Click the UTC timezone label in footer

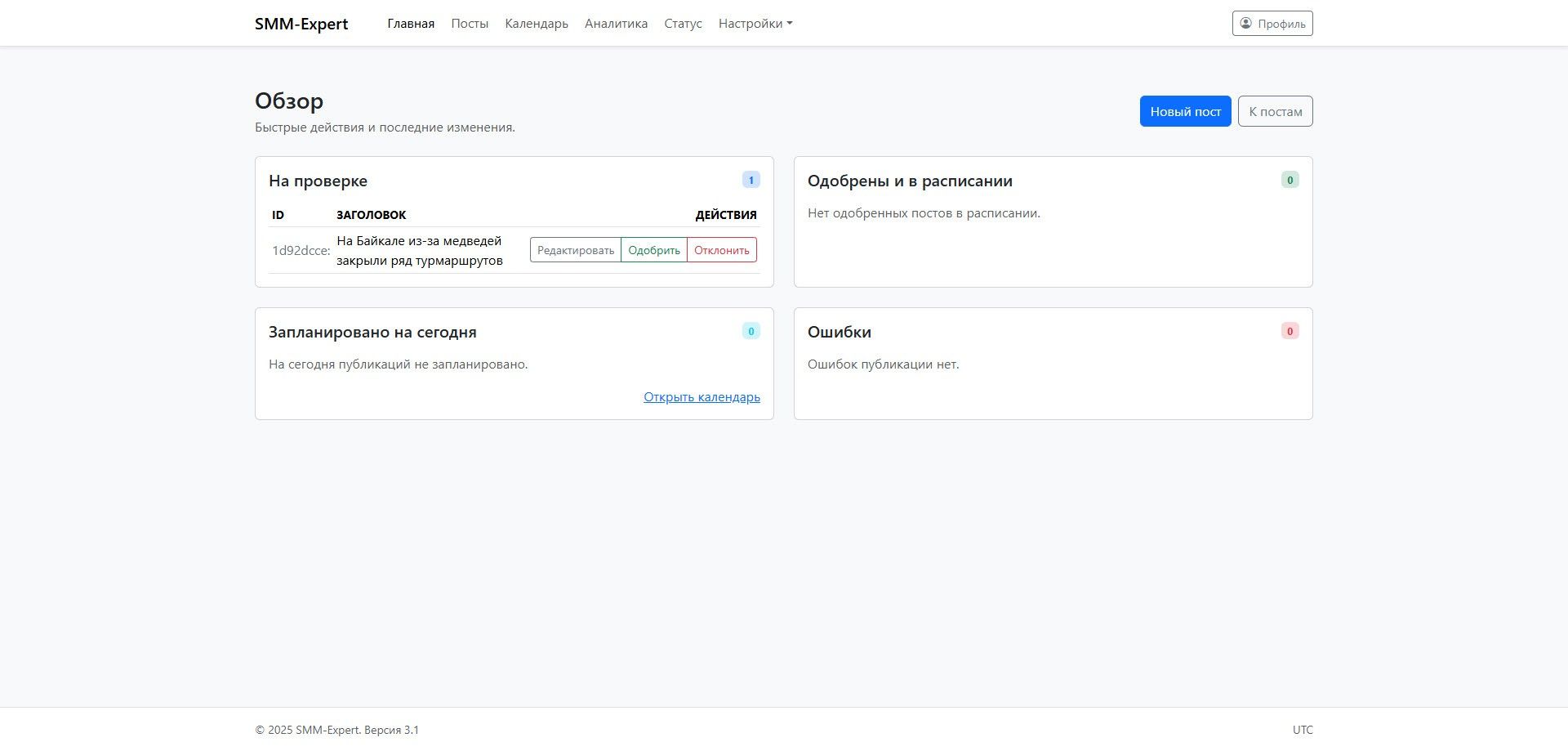point(1303,730)
